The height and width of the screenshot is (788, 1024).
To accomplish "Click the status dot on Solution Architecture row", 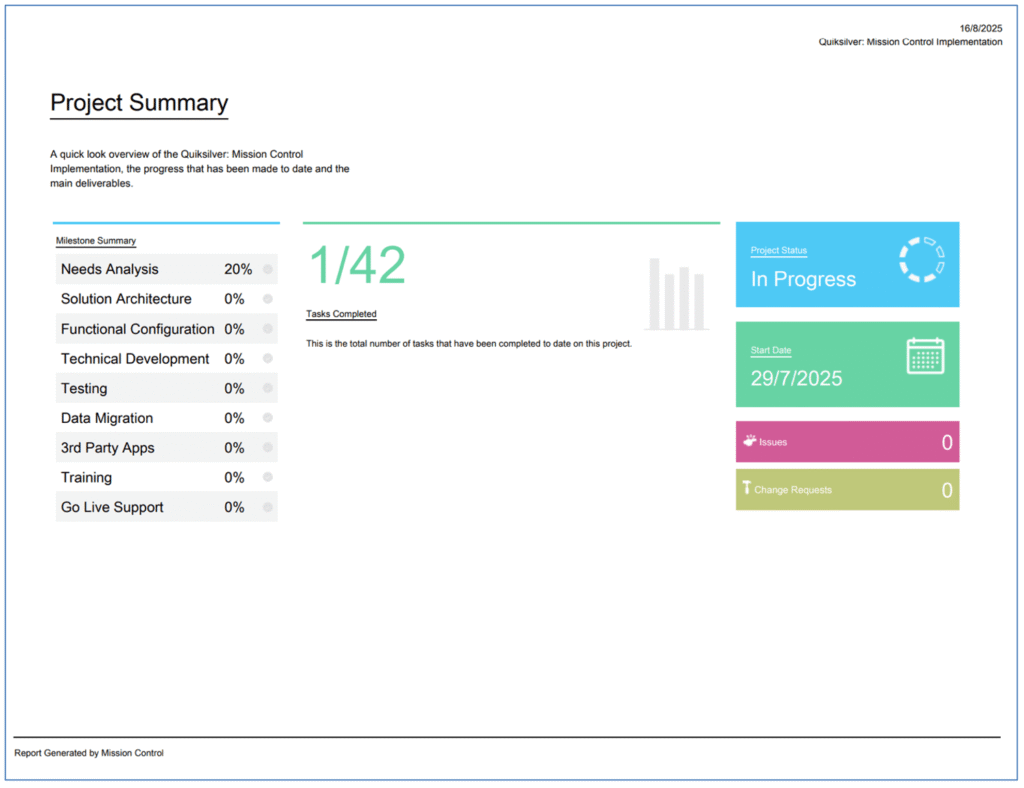I will 268,299.
